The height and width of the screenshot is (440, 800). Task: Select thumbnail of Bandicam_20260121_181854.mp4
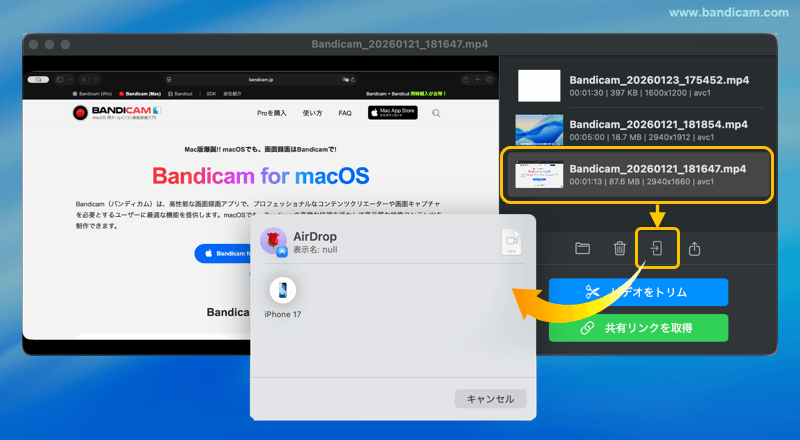539,130
